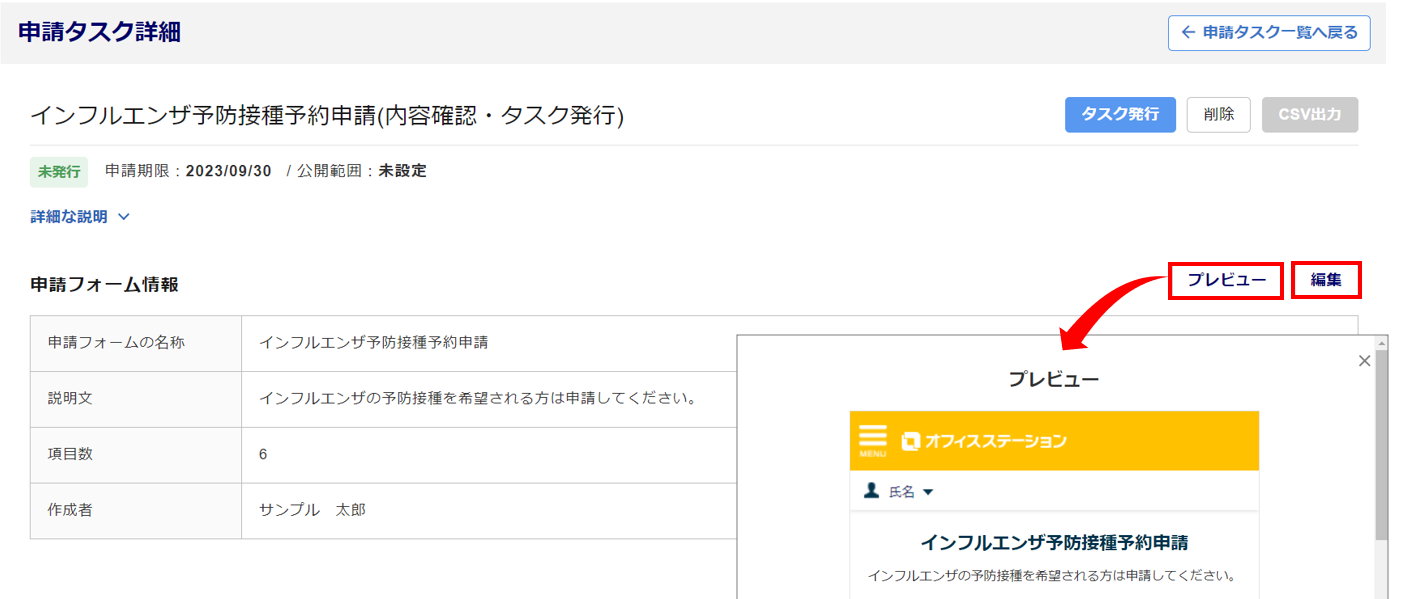Open the 氏名 dropdown arrow

click(927, 492)
